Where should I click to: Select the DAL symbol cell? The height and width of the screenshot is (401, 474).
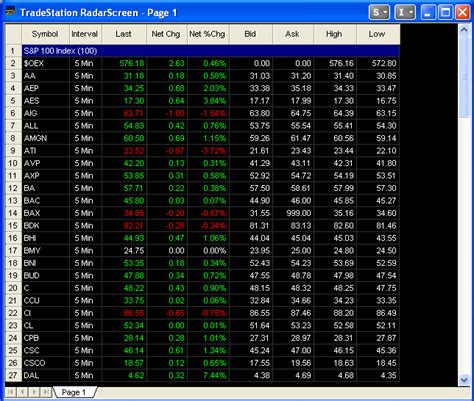coord(45,376)
